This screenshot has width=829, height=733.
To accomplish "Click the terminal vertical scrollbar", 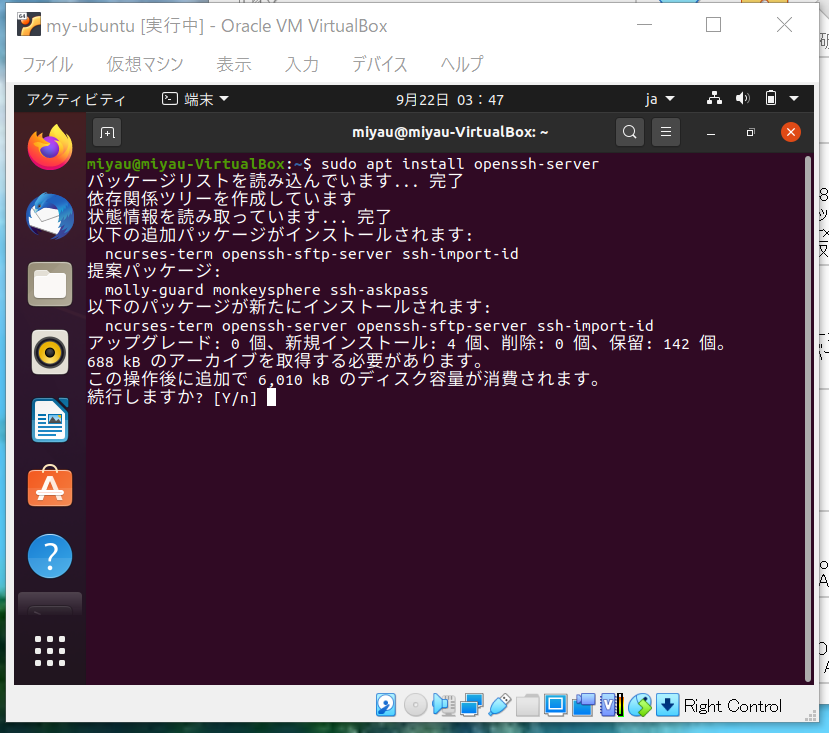I will pyautogui.click(x=807, y=419).
